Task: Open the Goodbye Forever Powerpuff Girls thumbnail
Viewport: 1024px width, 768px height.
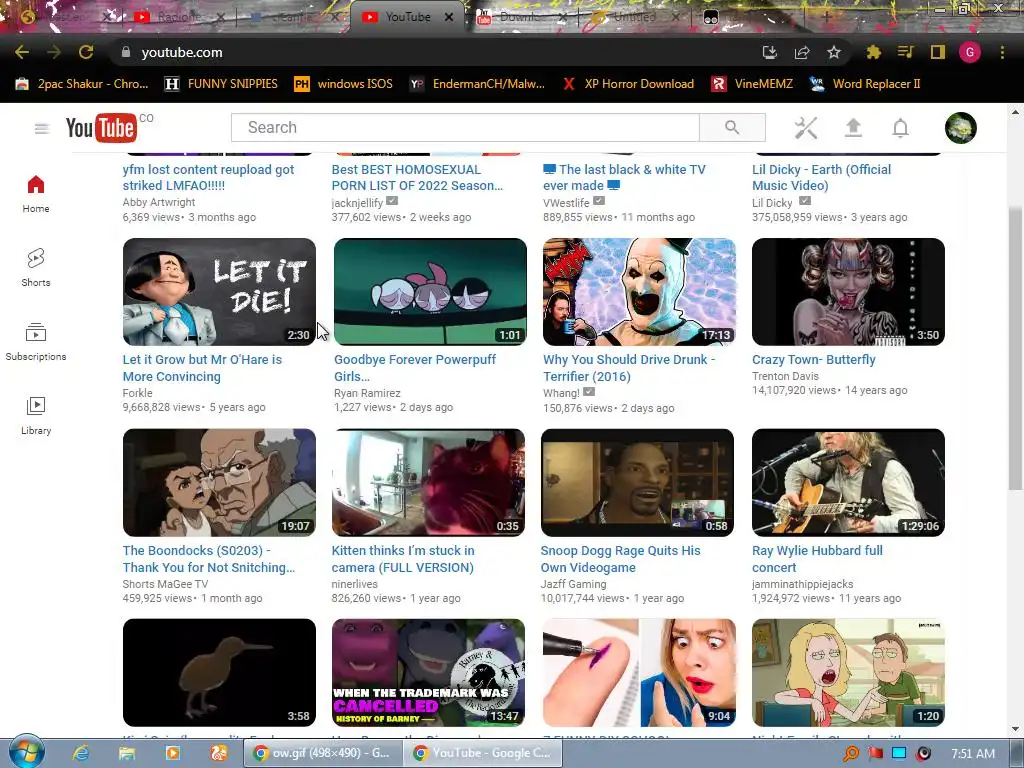Action: [x=430, y=291]
